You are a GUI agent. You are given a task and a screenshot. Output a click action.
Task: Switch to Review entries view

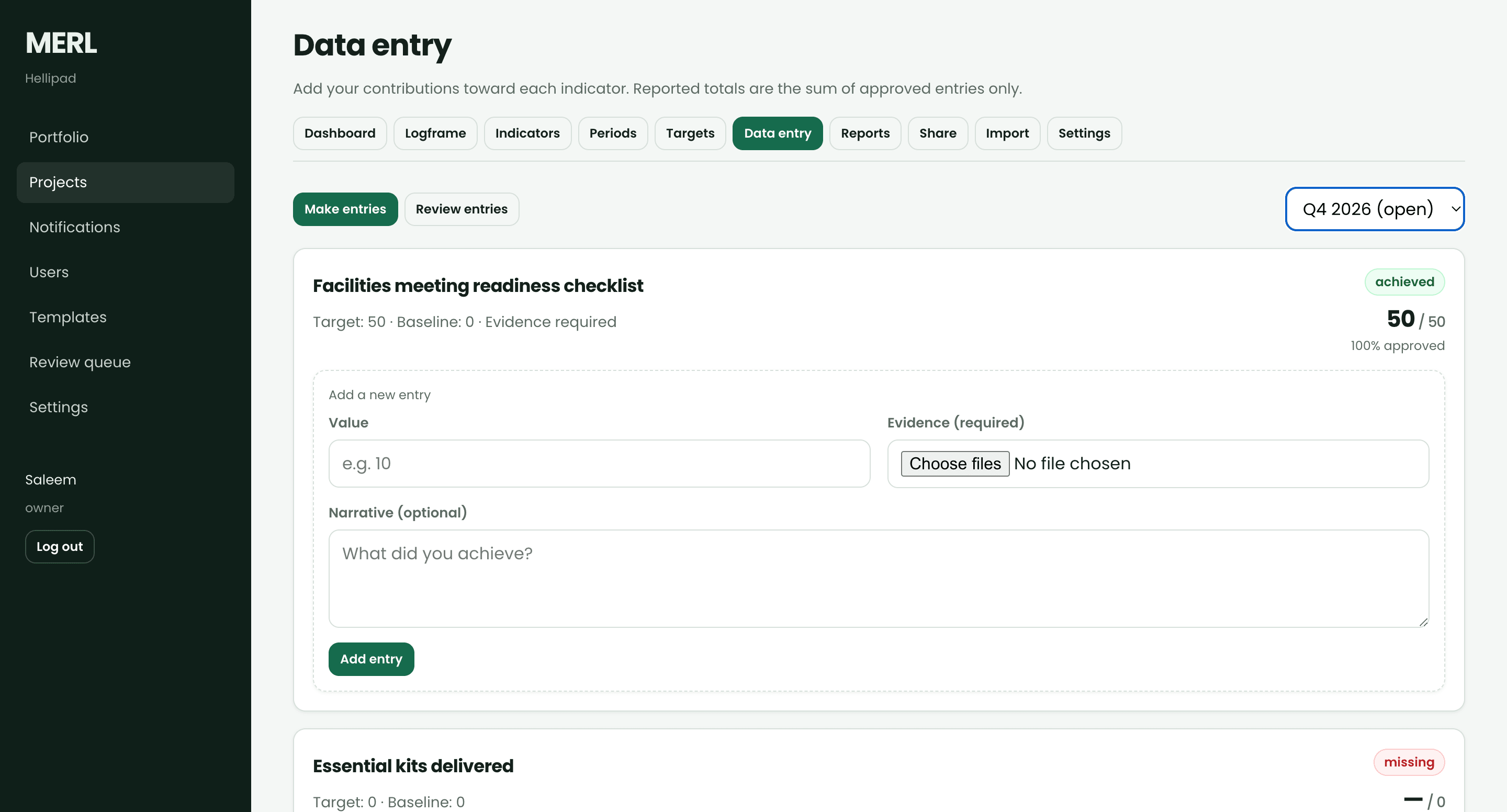point(462,209)
